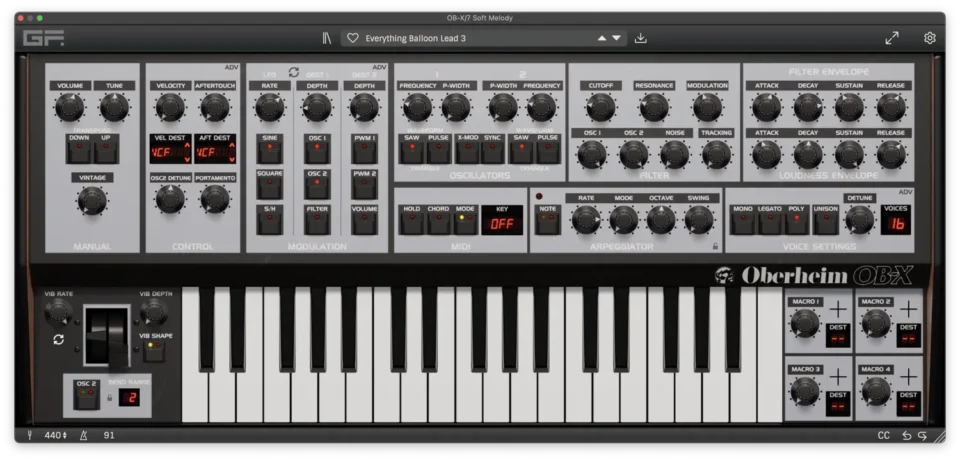Toggle the Arpeggiator lock icon

click(x=715, y=245)
